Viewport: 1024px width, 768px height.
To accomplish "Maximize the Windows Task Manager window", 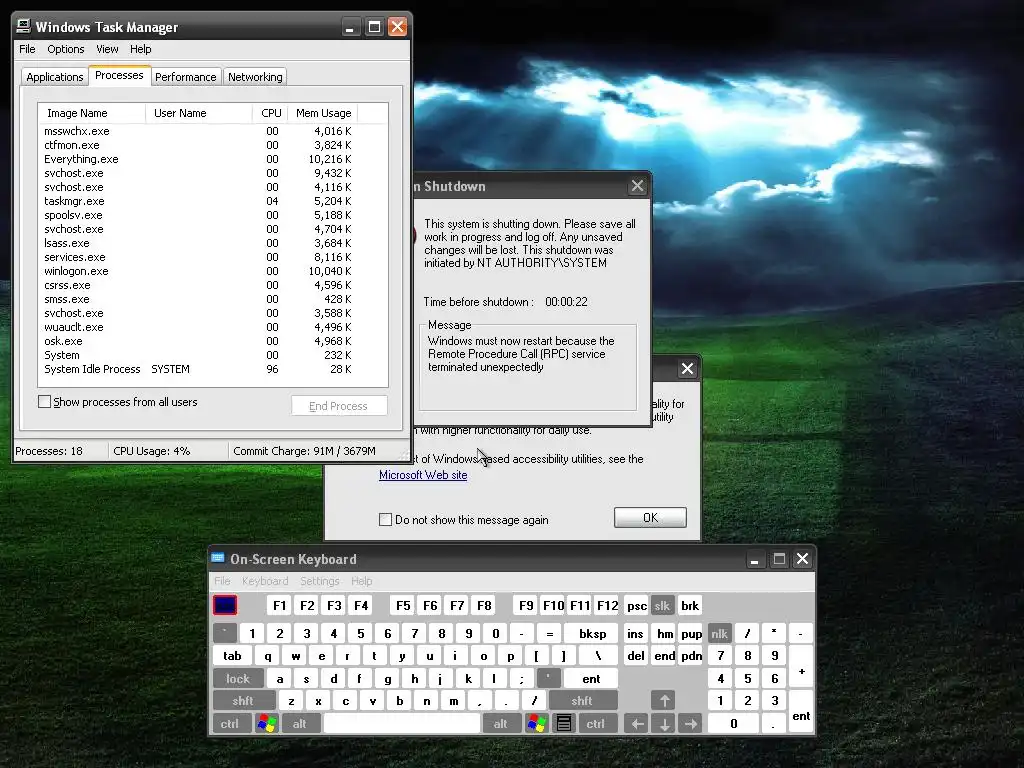I will click(x=374, y=27).
